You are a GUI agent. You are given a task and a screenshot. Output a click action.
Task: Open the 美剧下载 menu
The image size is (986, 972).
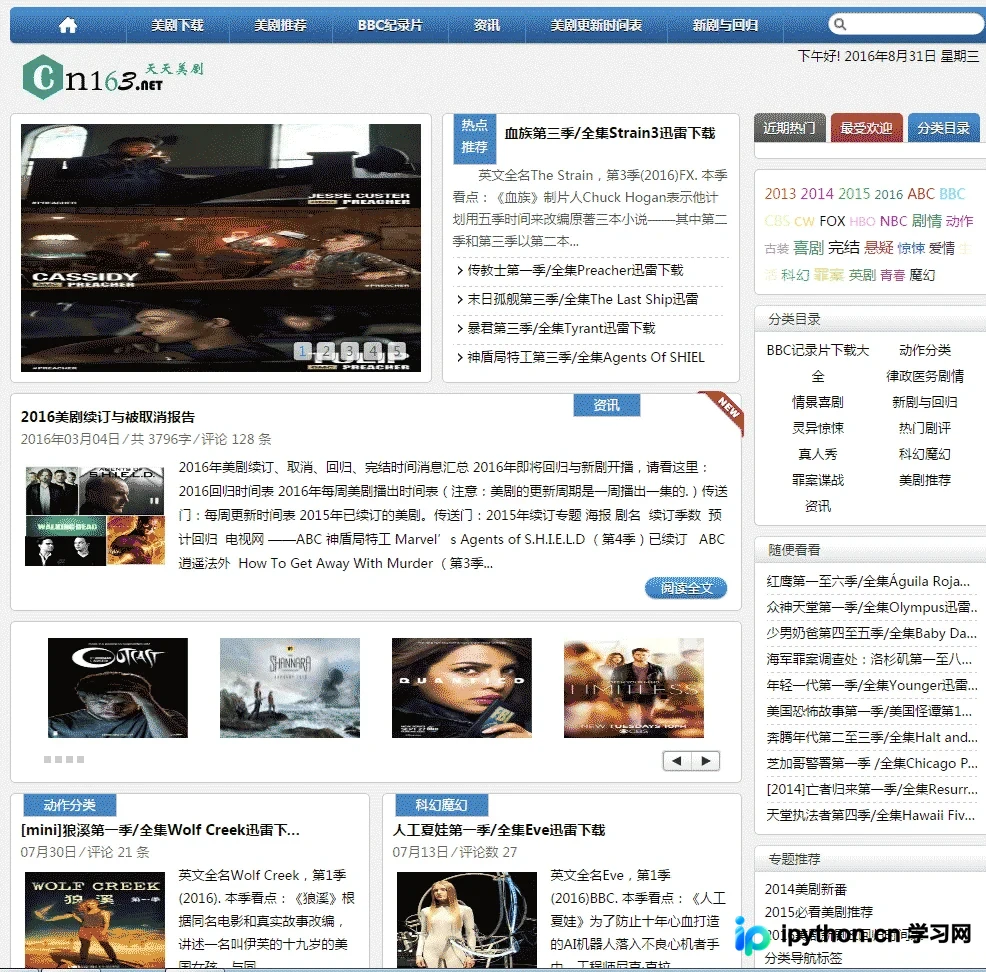[x=177, y=26]
